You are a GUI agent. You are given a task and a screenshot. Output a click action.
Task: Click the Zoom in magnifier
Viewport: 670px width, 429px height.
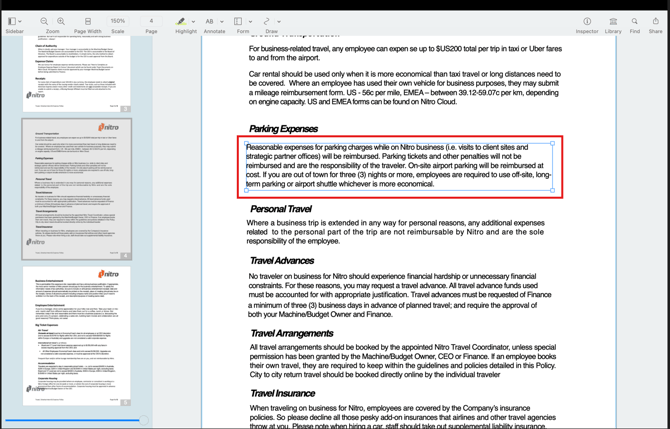61,20
